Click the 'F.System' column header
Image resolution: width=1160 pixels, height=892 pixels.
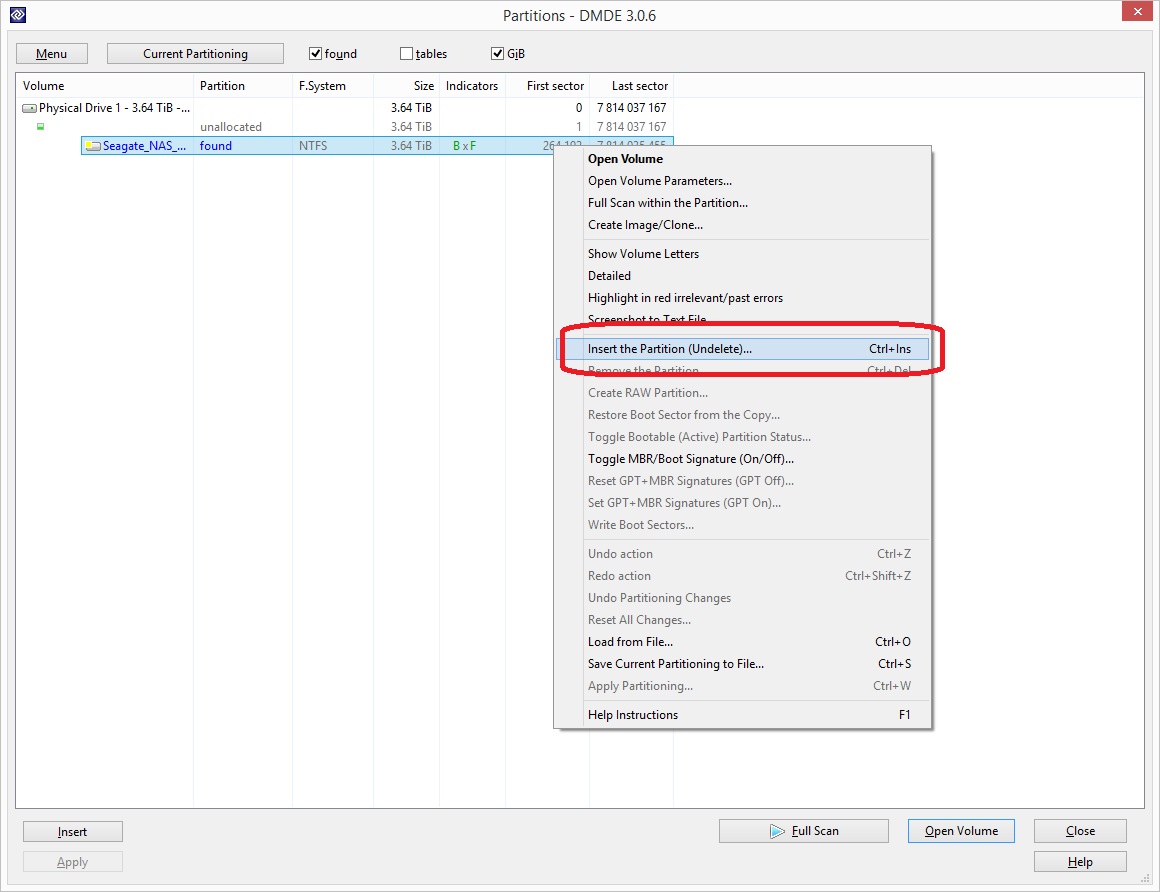pyautogui.click(x=333, y=86)
